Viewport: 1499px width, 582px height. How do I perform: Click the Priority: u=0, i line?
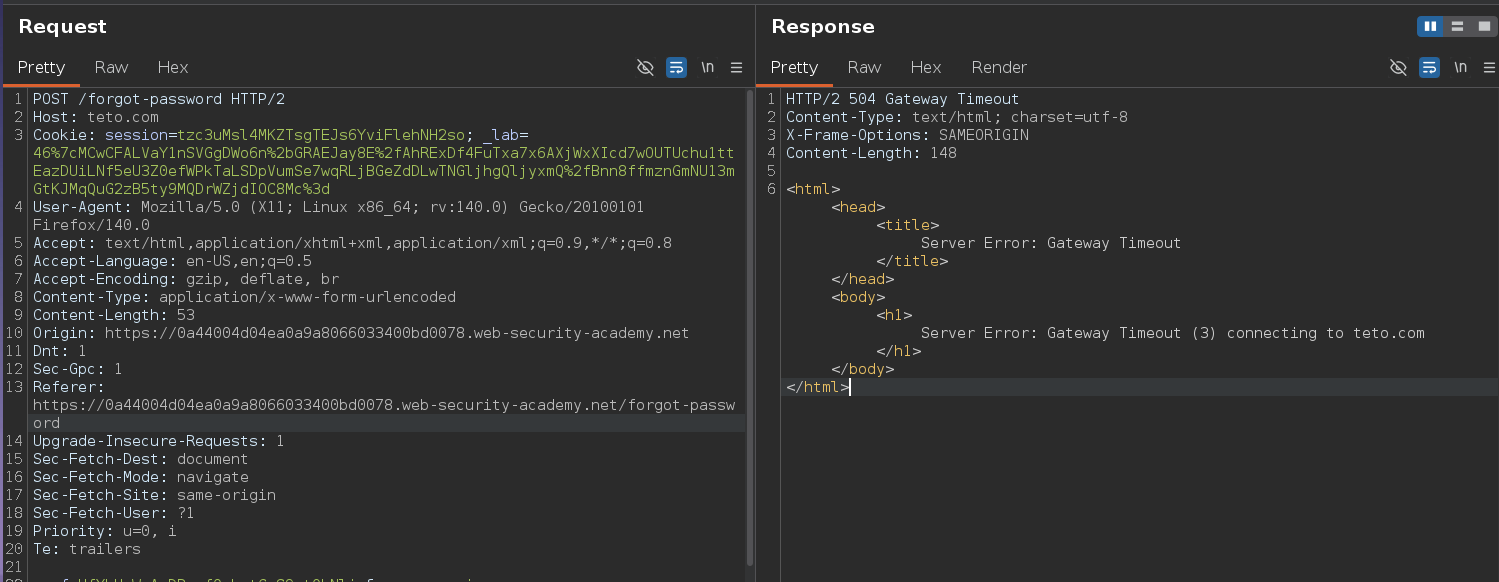[x=105, y=531]
